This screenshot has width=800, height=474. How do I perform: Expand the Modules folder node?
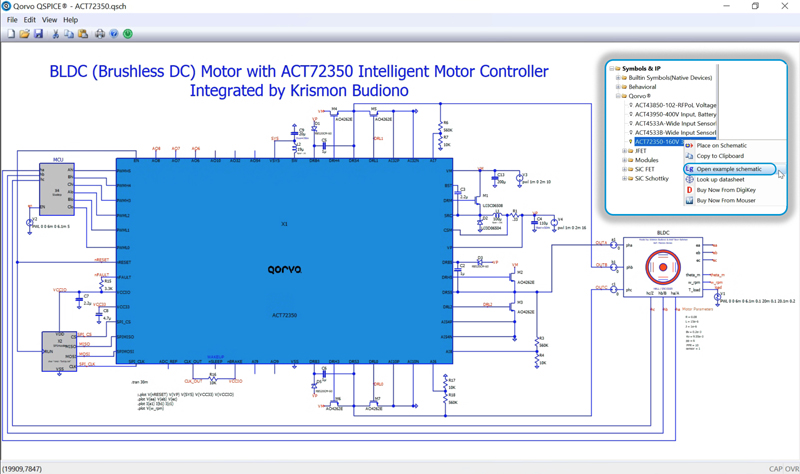click(x=624, y=160)
